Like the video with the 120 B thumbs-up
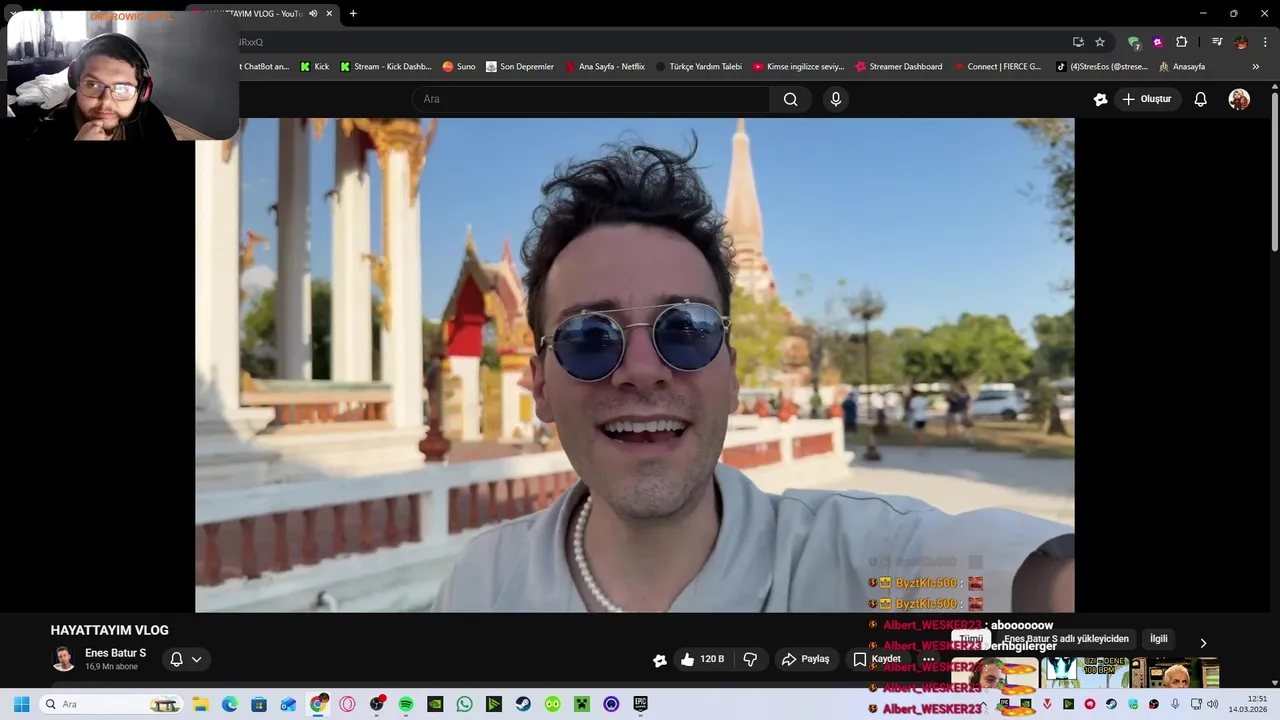1280x720 pixels. 702,659
